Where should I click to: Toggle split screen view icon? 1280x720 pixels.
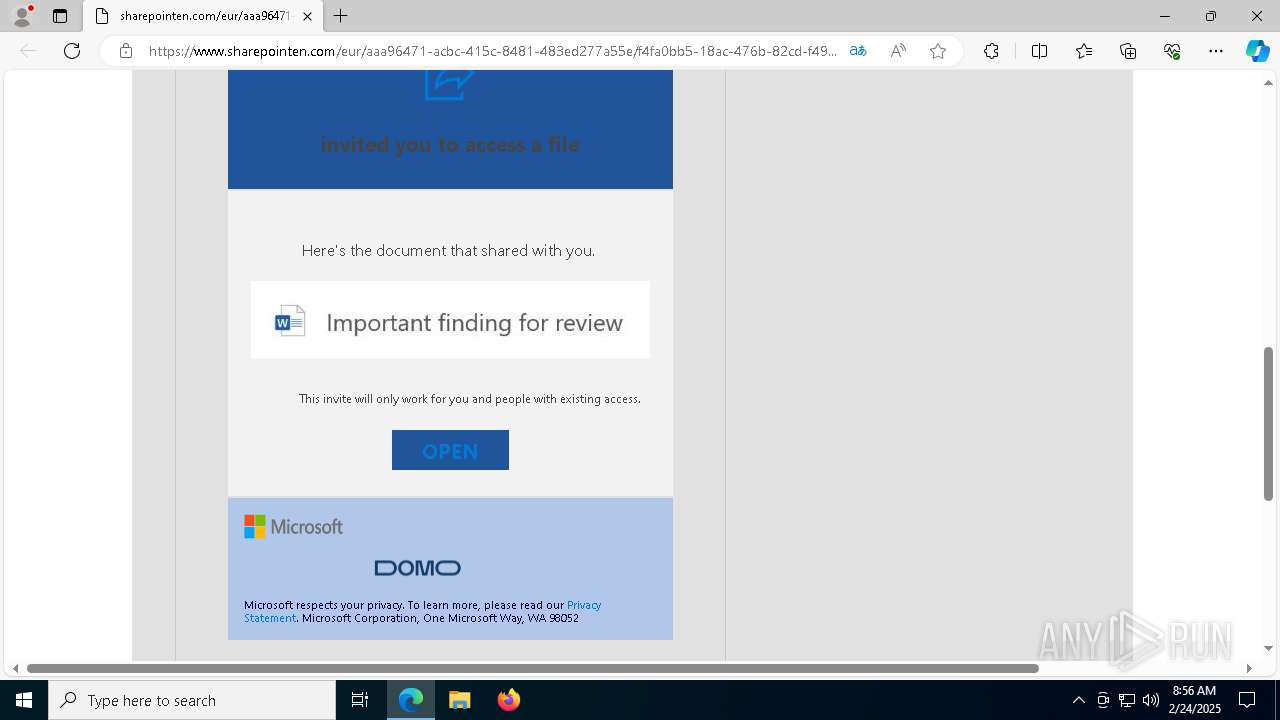pos(1039,51)
